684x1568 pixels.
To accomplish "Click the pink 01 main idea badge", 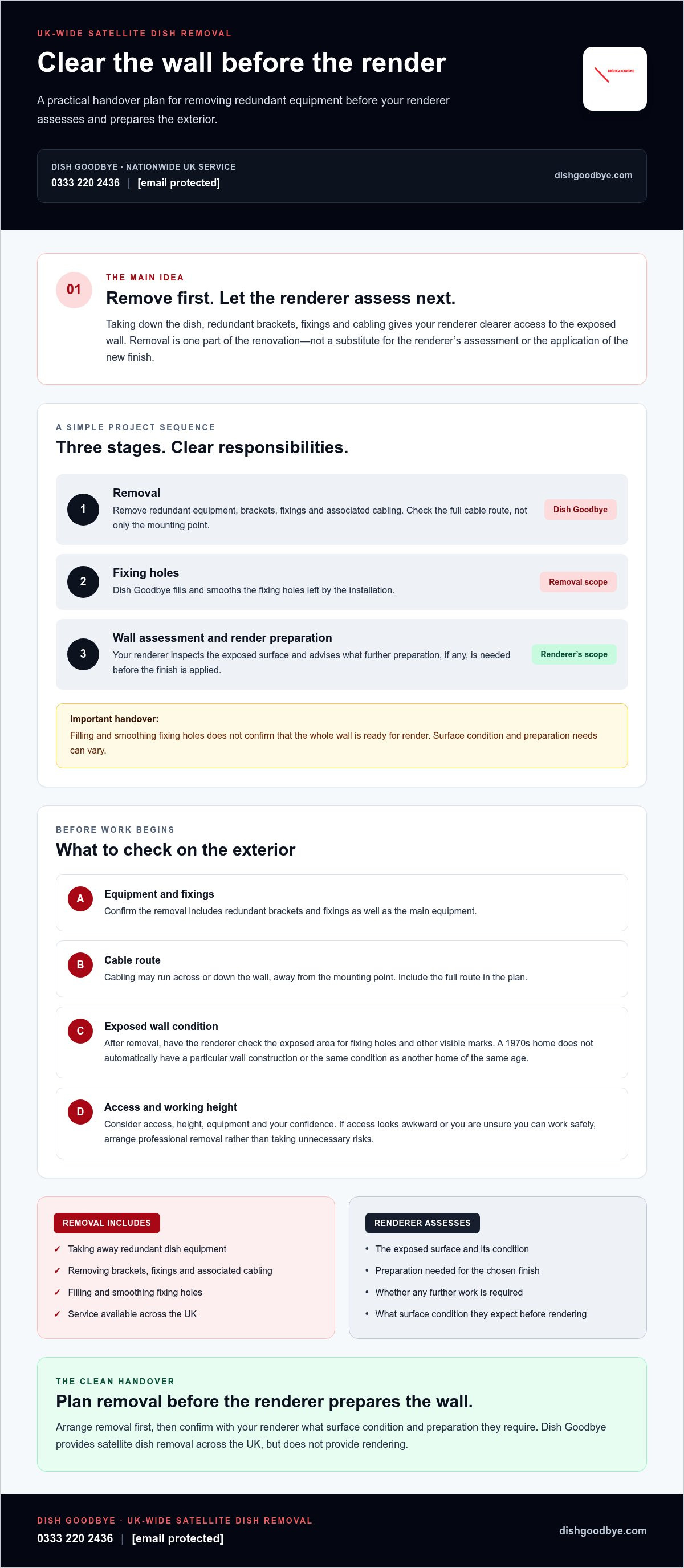I will pyautogui.click(x=74, y=290).
